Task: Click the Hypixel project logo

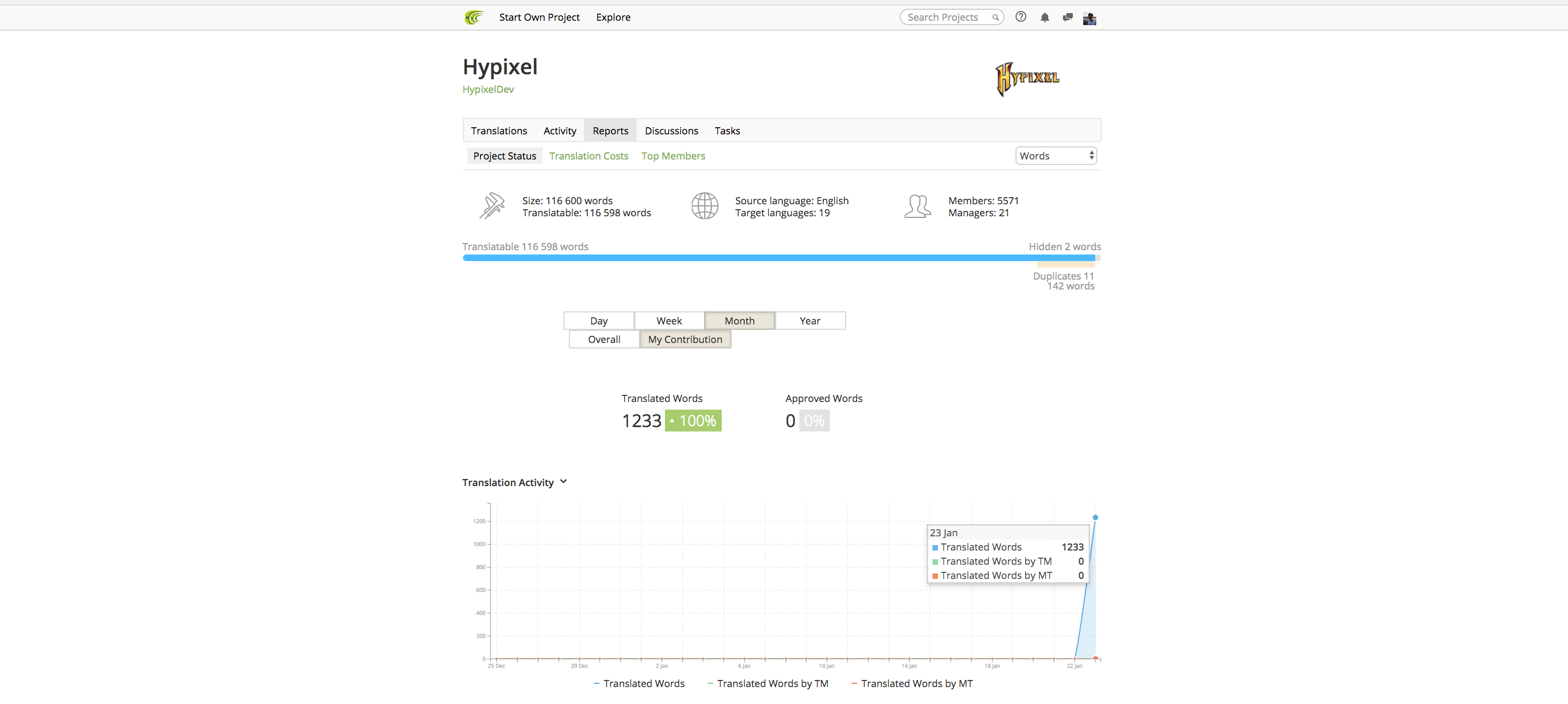Action: click(x=1027, y=79)
